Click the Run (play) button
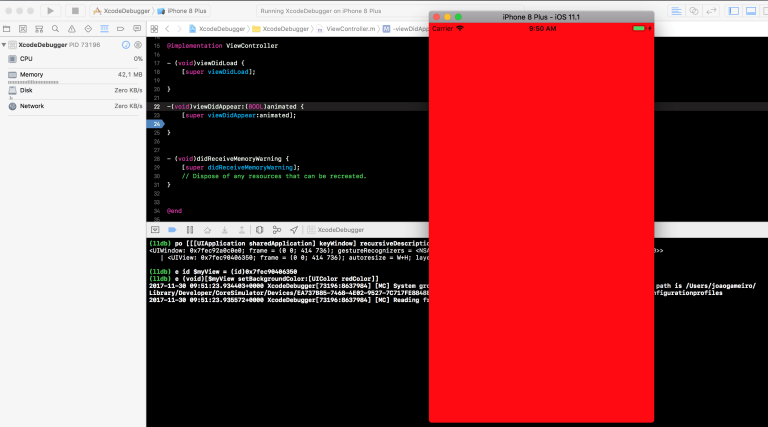The image size is (768, 427). click(50, 11)
